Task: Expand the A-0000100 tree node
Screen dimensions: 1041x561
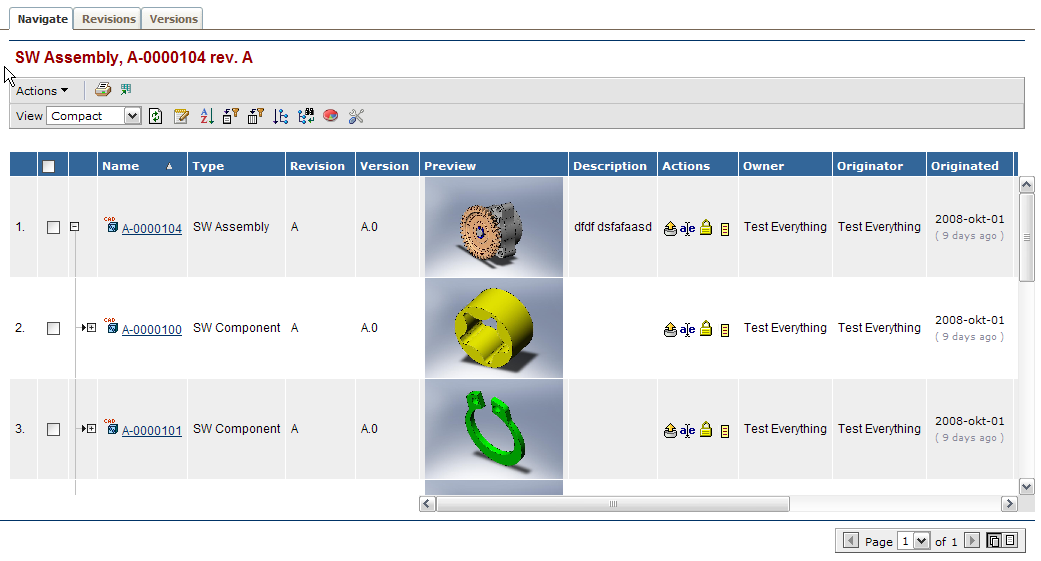Action: (91, 328)
